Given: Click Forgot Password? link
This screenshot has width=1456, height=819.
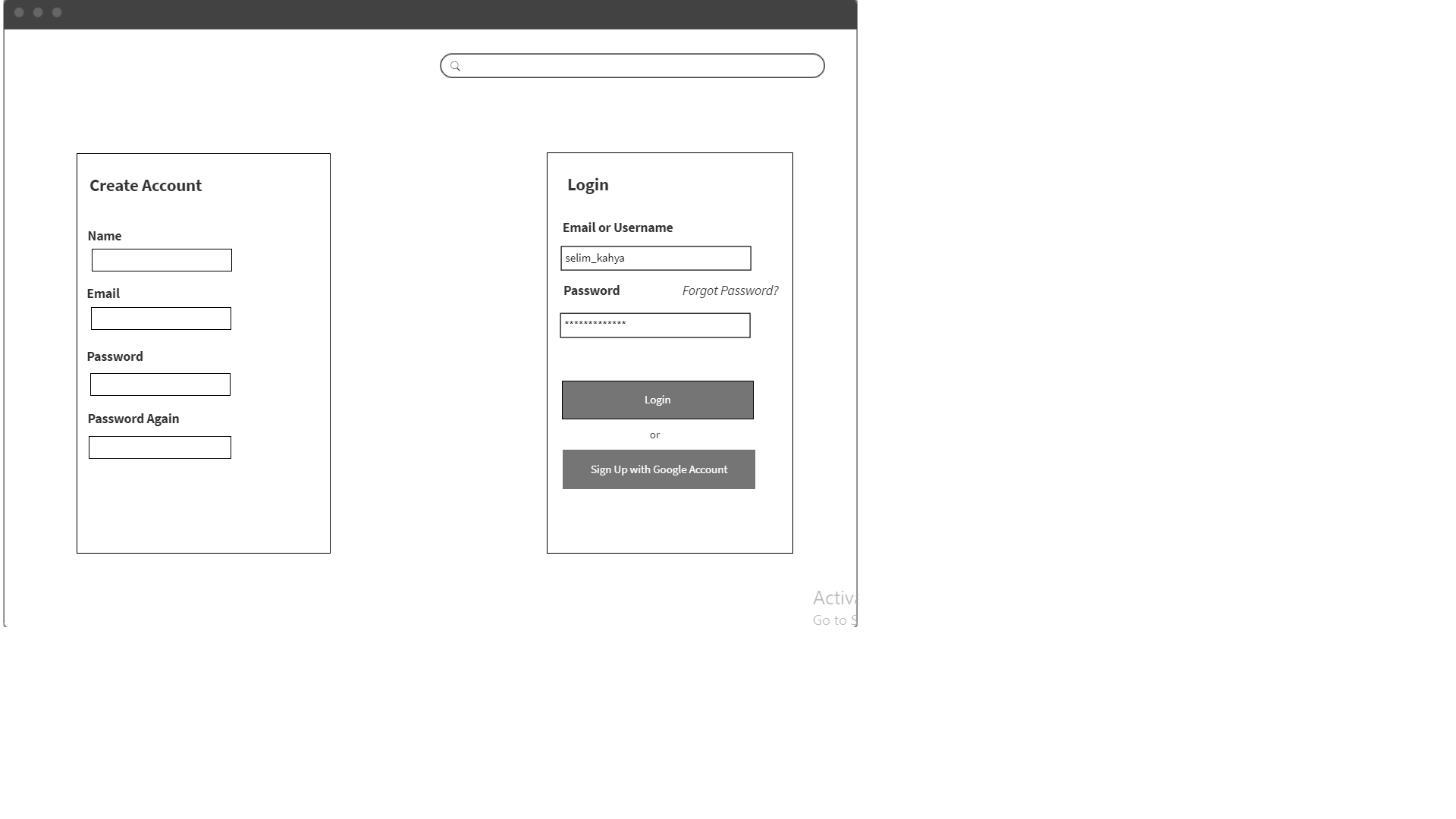Looking at the screenshot, I should (x=730, y=290).
